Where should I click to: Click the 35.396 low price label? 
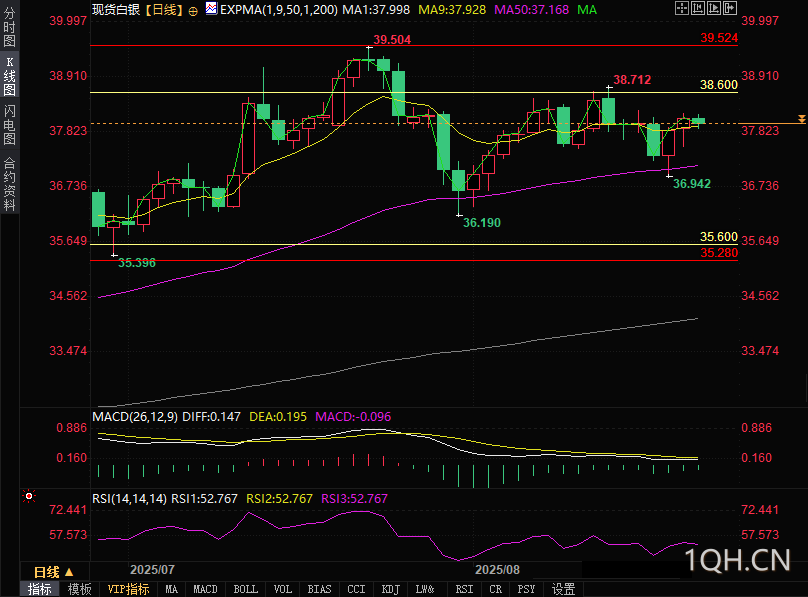pyautogui.click(x=137, y=263)
